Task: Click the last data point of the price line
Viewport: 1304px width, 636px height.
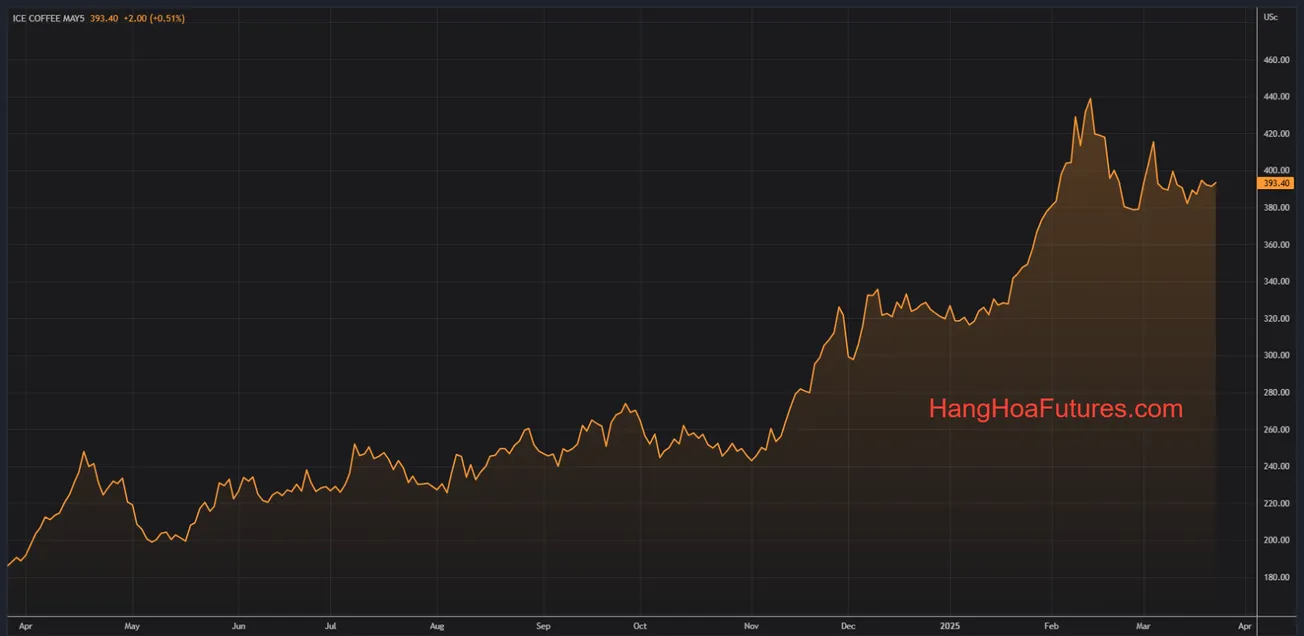Action: tap(1215, 183)
